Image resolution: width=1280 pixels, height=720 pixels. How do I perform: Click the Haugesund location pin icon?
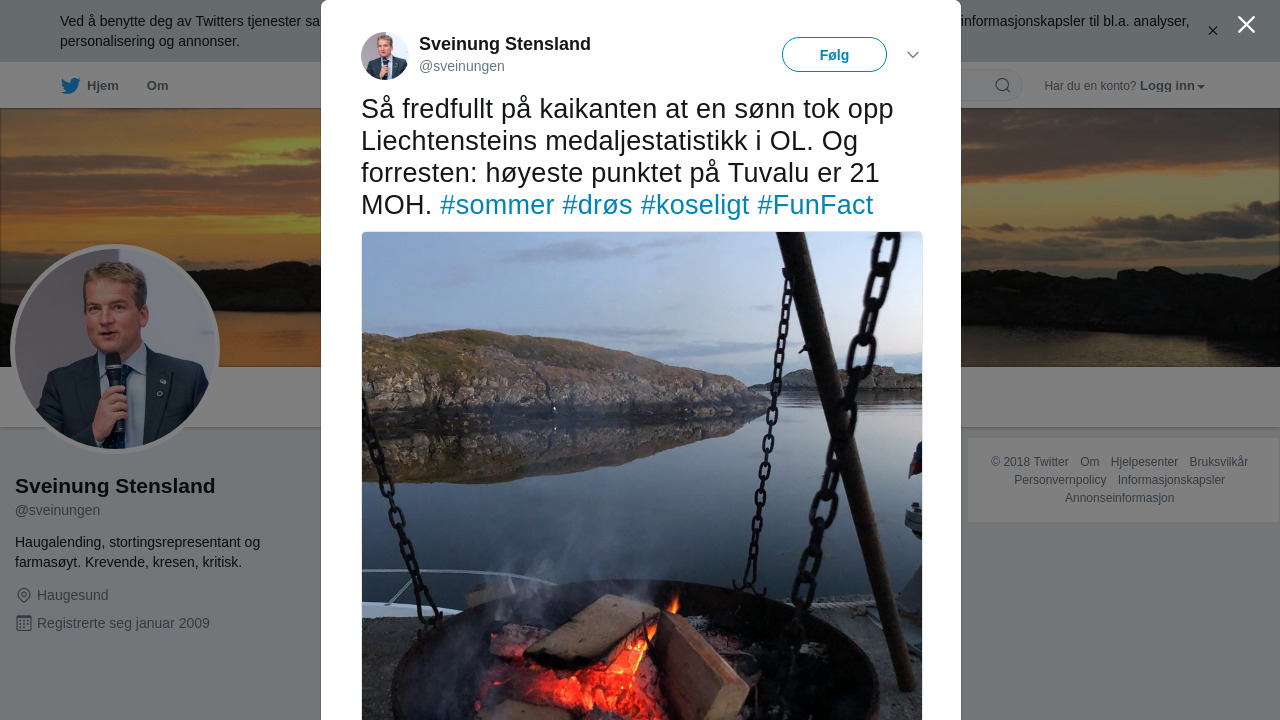pos(24,595)
